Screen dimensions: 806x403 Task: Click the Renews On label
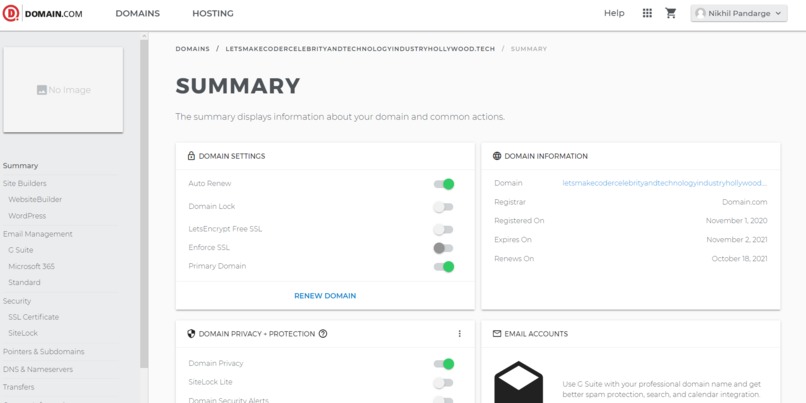pyautogui.click(x=514, y=259)
